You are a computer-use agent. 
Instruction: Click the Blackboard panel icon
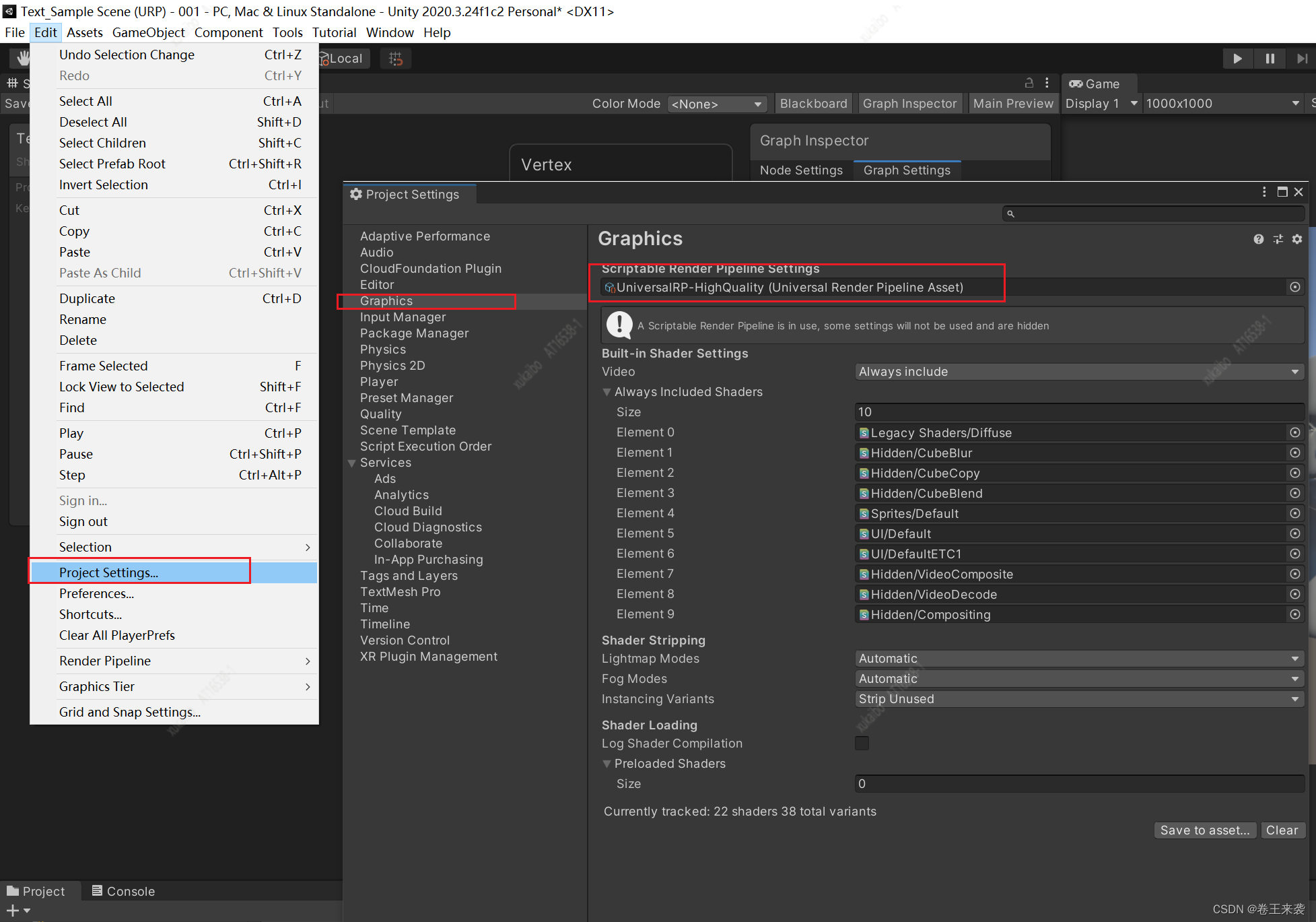813,103
